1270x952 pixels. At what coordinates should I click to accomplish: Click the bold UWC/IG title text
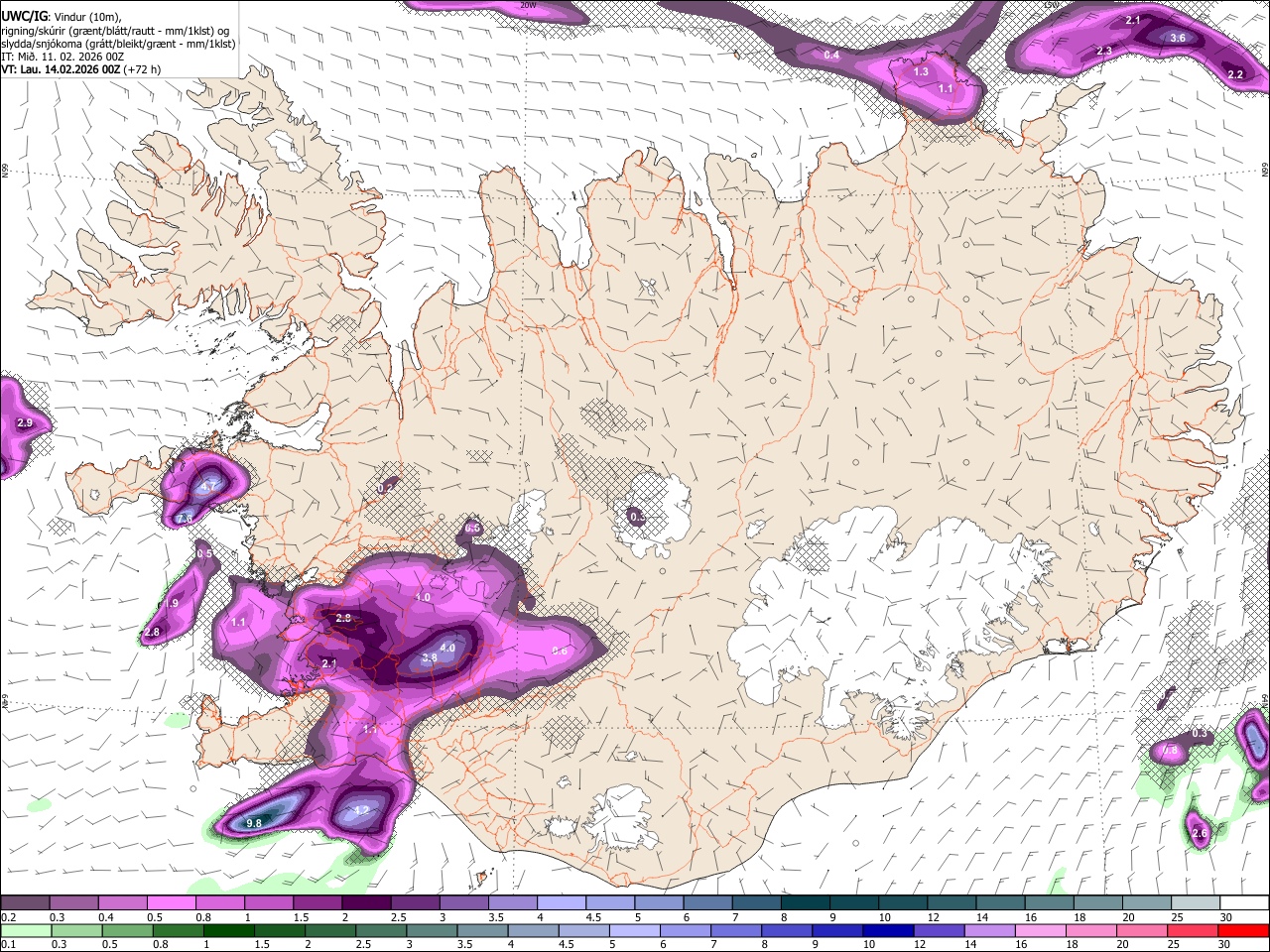pos(23,16)
